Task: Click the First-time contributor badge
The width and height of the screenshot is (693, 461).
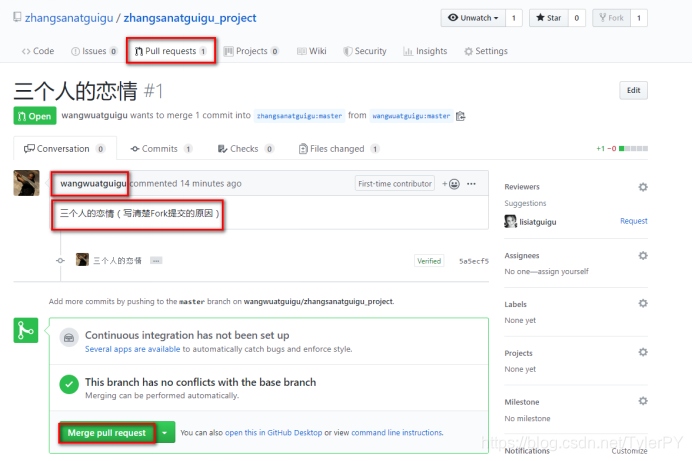Action: pyautogui.click(x=395, y=183)
